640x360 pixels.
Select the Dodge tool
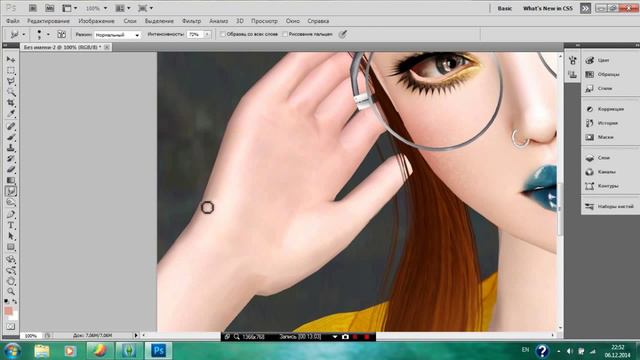(x=11, y=202)
